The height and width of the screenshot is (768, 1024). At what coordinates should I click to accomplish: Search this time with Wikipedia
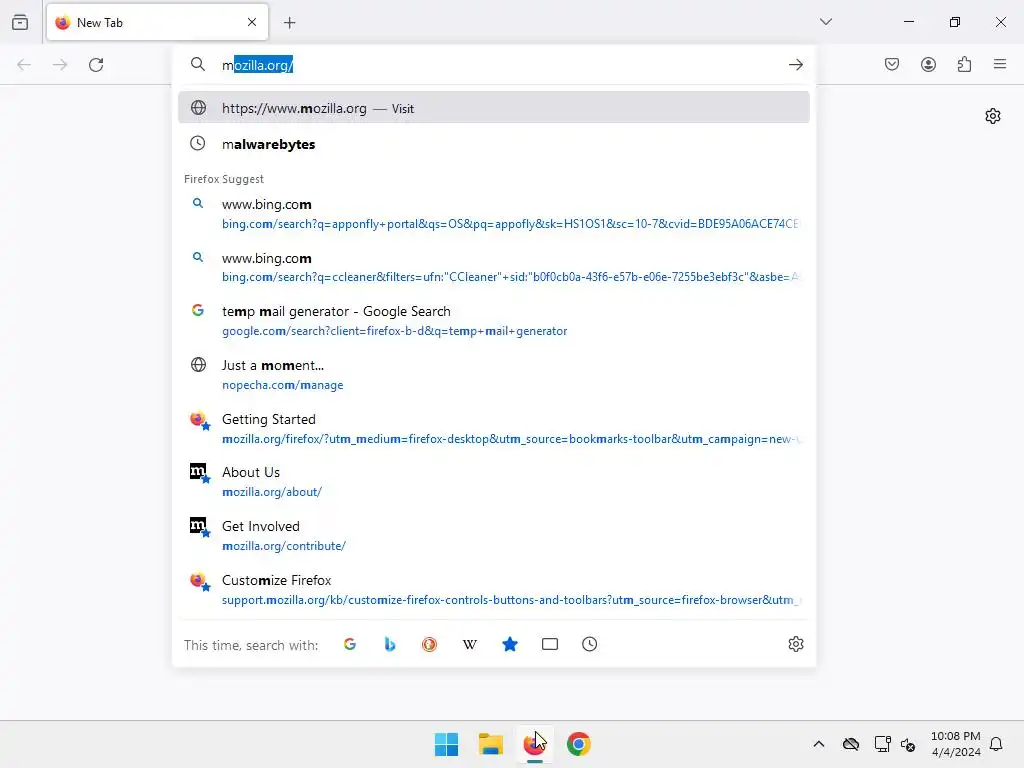[x=470, y=645]
